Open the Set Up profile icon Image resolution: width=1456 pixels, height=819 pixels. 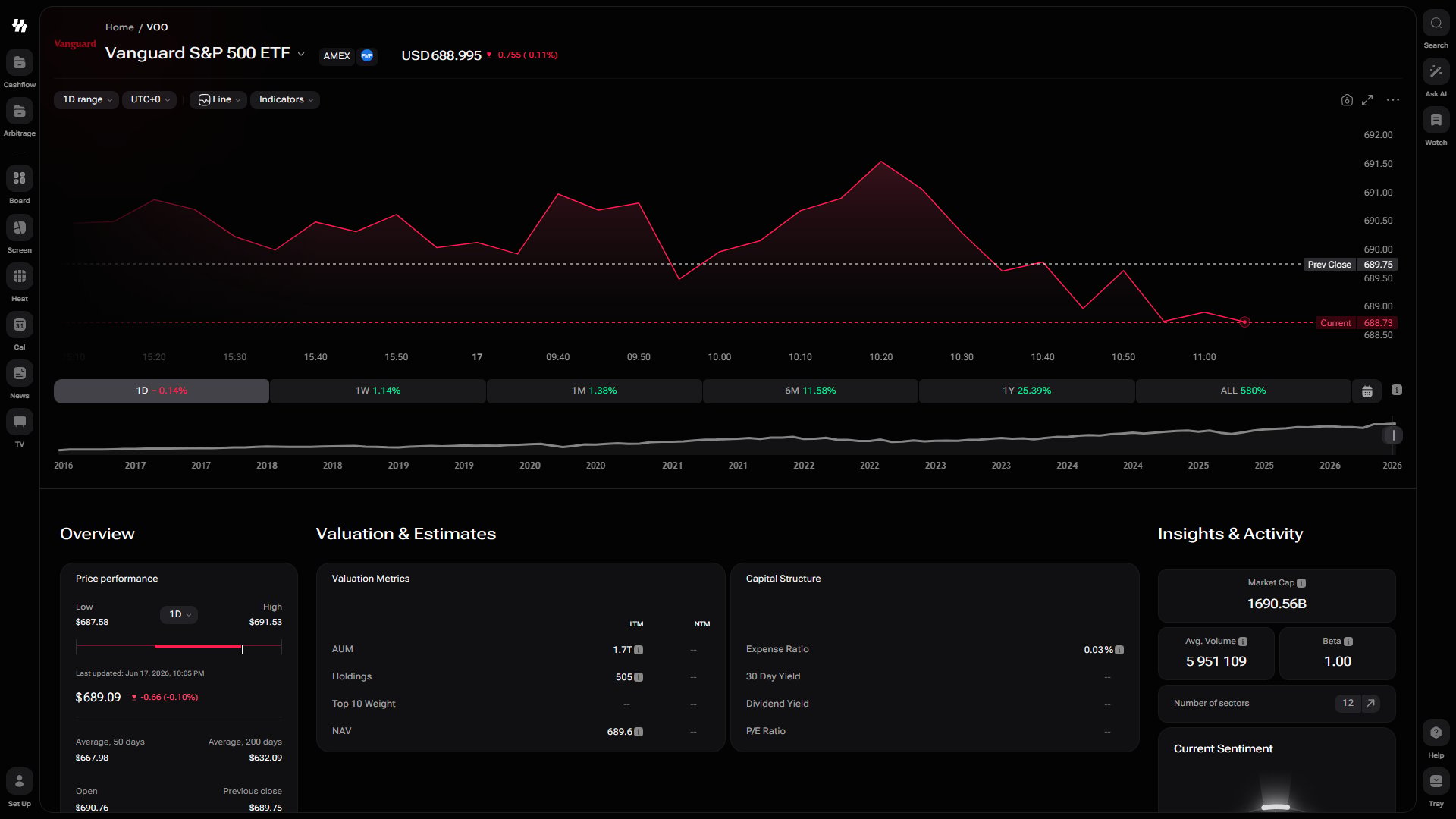click(x=20, y=781)
